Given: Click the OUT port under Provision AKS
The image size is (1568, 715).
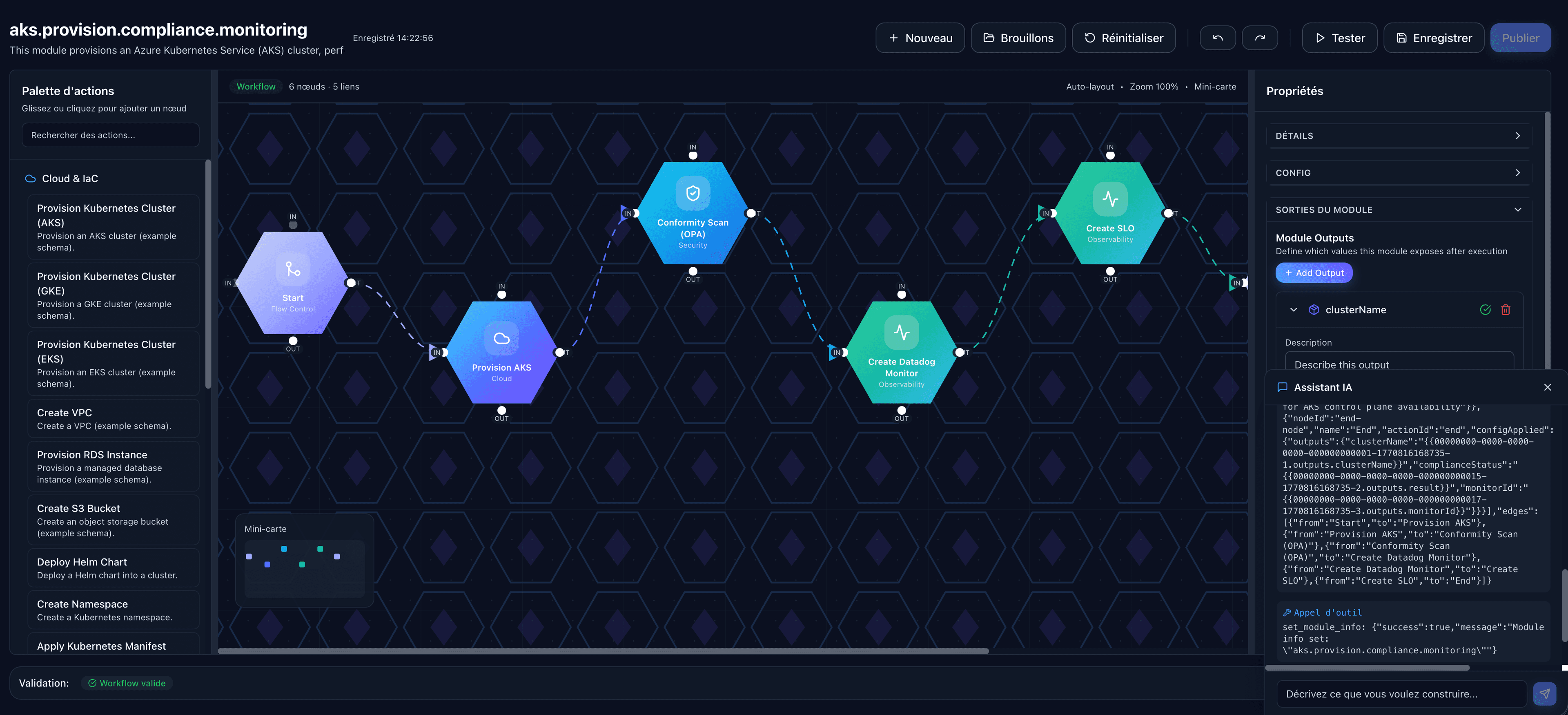Looking at the screenshot, I should (x=501, y=411).
